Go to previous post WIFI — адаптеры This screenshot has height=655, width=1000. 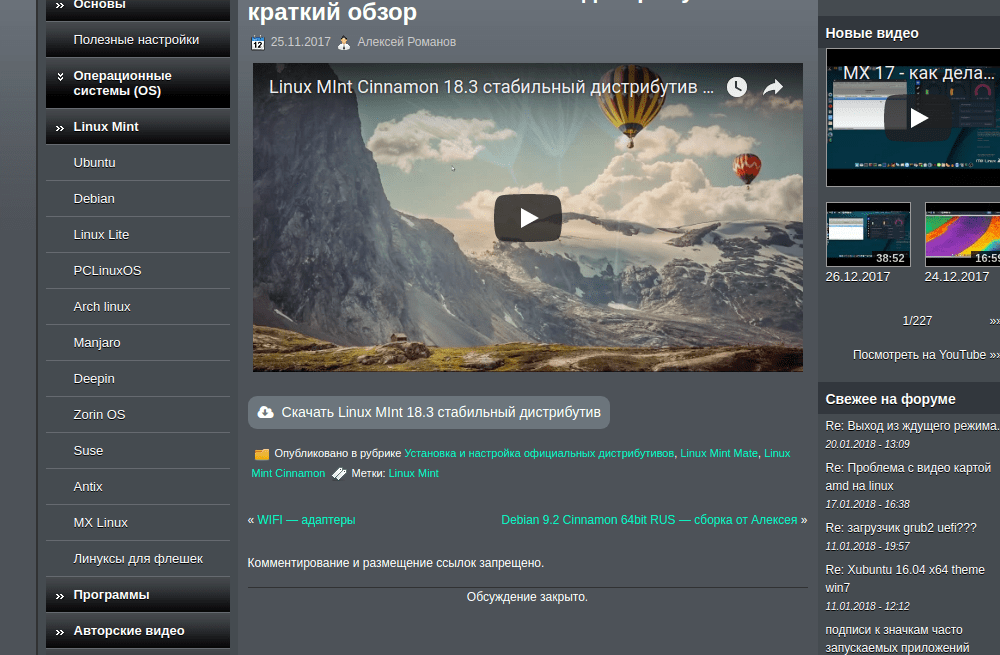point(306,520)
